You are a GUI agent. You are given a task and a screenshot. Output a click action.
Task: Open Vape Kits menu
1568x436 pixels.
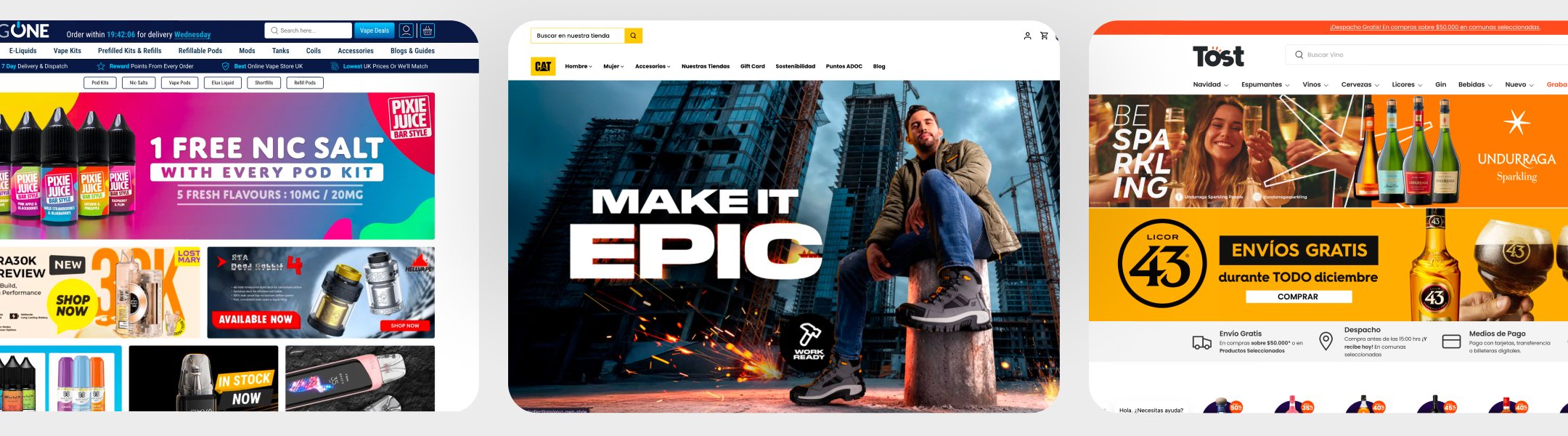point(68,51)
